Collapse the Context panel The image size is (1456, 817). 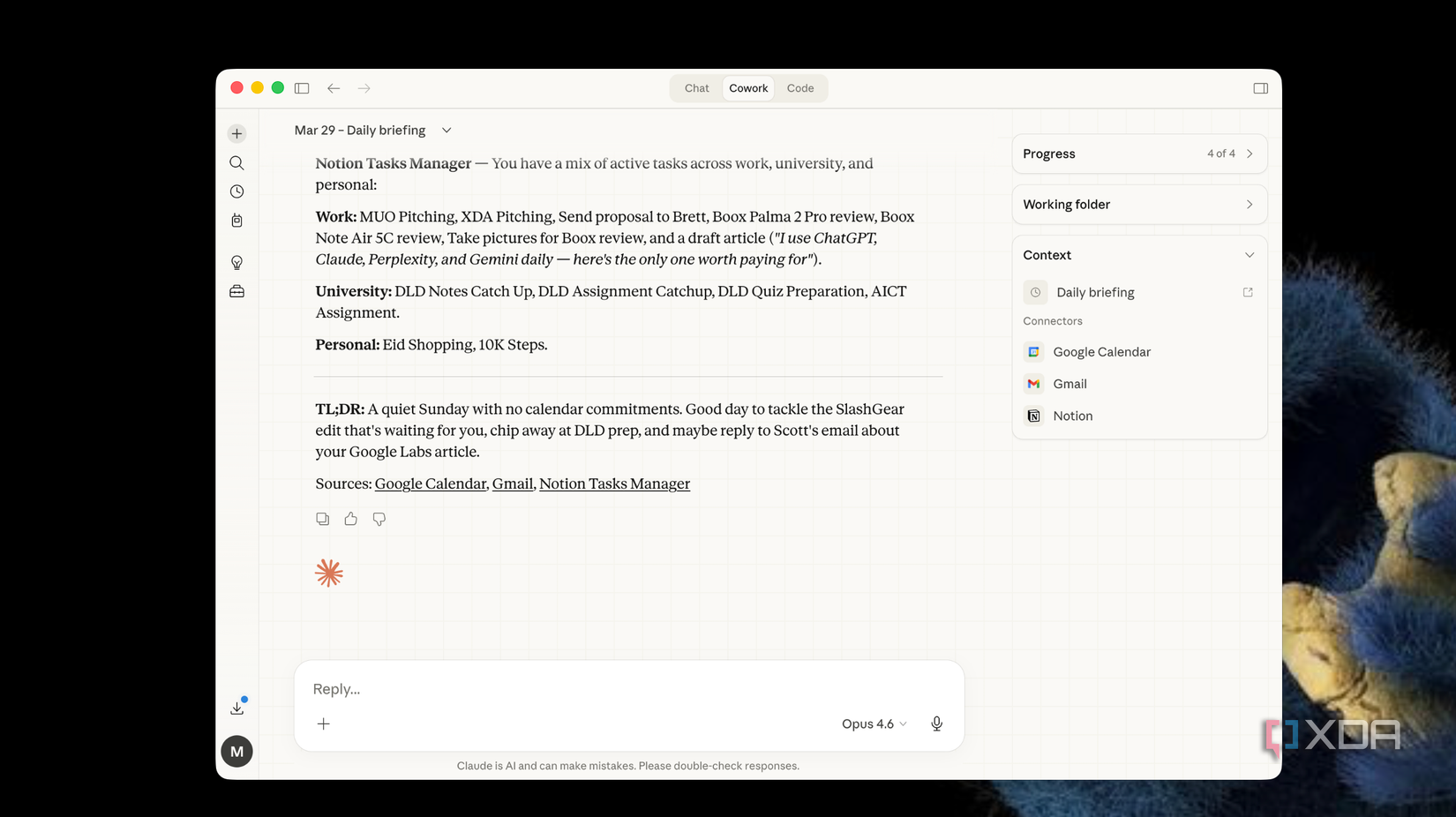click(1250, 255)
